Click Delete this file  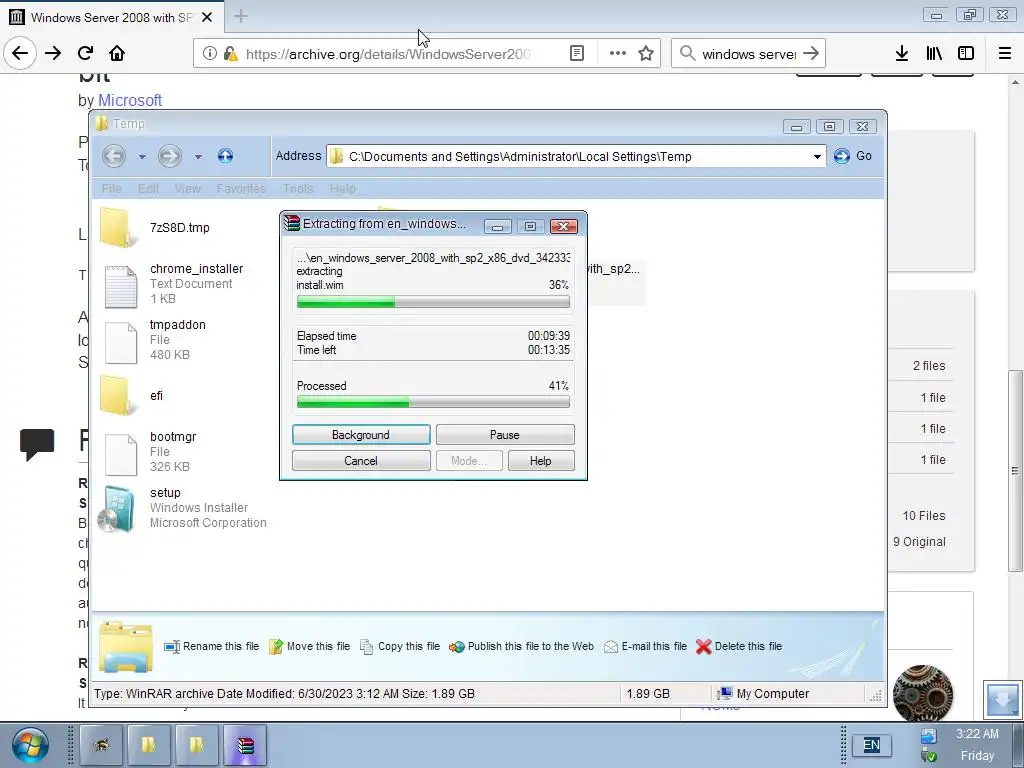coord(739,647)
